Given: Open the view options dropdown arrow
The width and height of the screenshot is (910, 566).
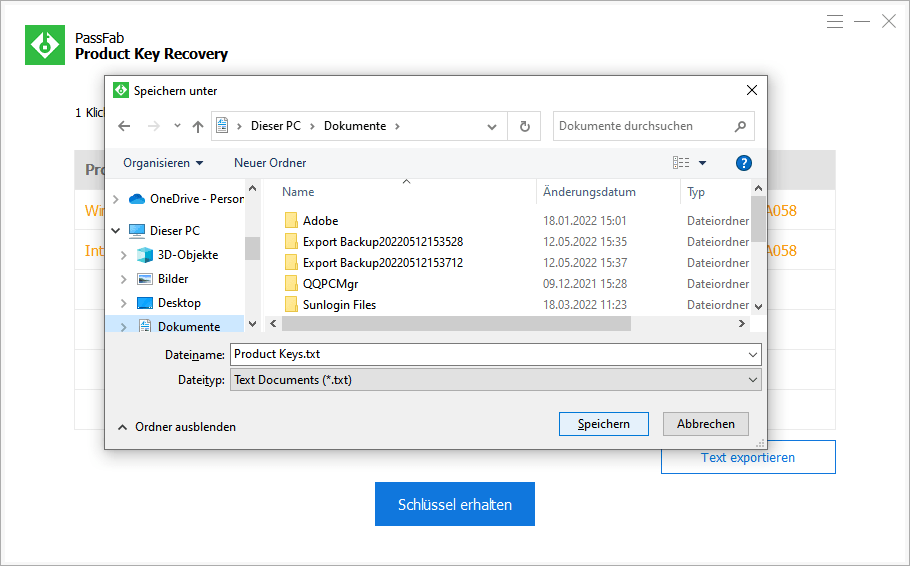Looking at the screenshot, I should pyautogui.click(x=702, y=163).
